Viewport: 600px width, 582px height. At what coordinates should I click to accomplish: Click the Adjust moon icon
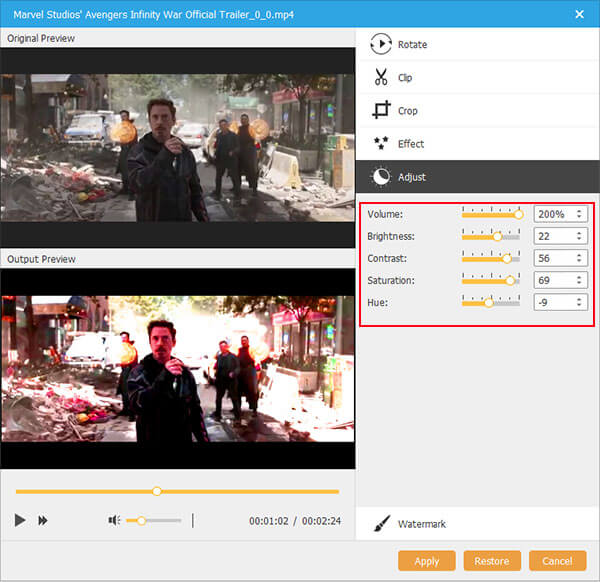click(x=381, y=176)
